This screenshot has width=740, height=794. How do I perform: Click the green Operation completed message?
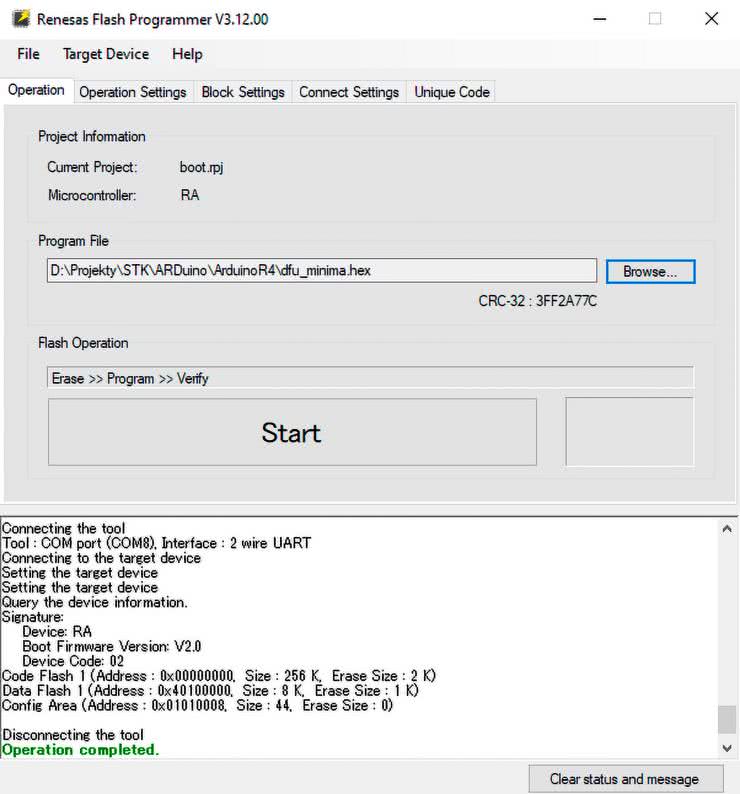point(80,750)
